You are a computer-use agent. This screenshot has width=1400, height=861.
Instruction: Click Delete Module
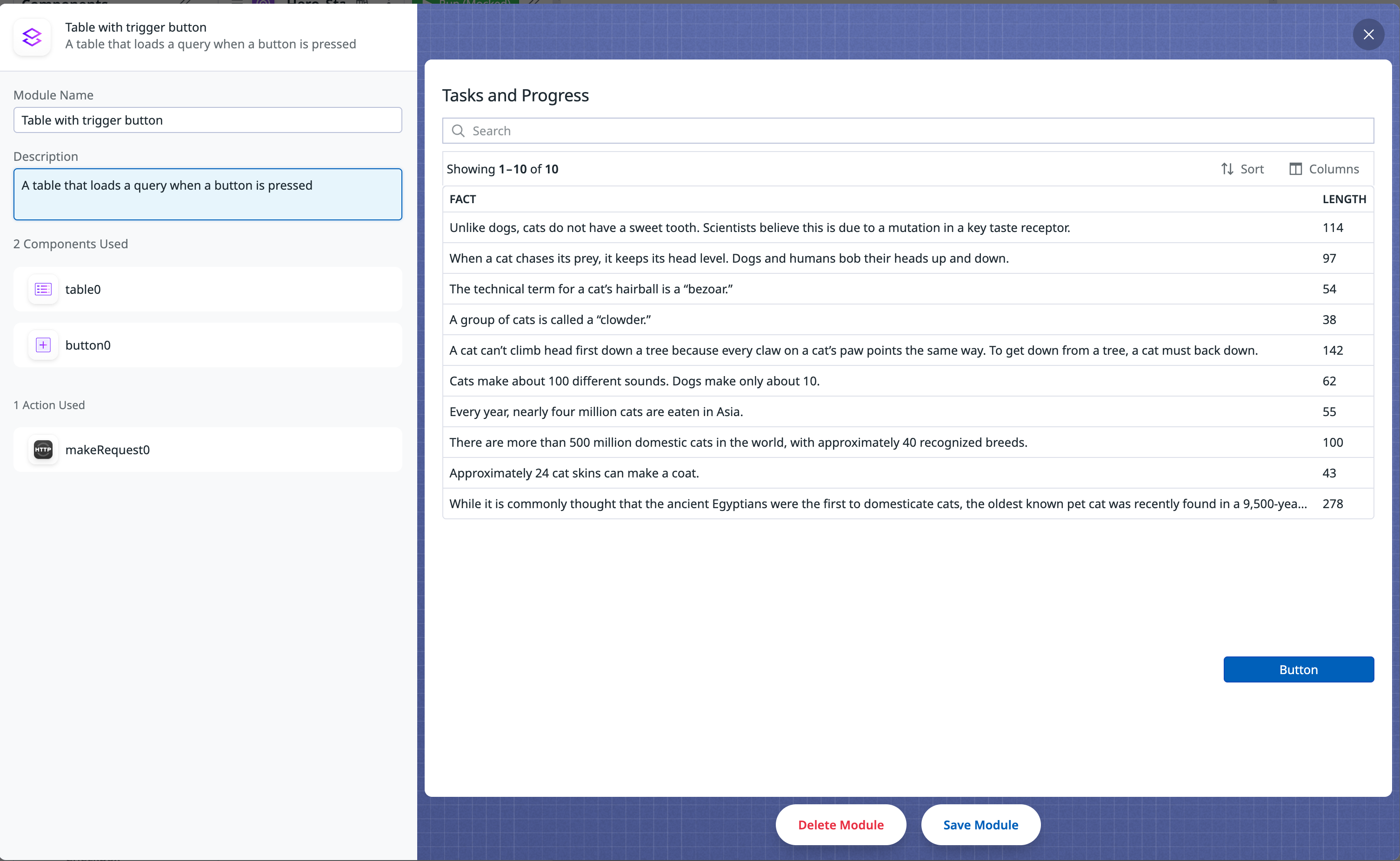pos(840,825)
